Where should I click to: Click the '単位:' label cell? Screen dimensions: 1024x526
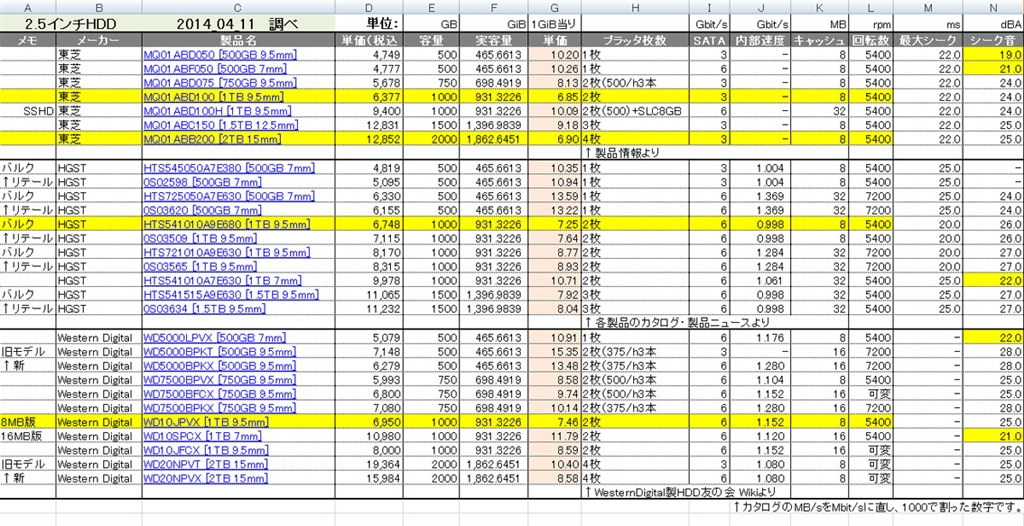369,24
